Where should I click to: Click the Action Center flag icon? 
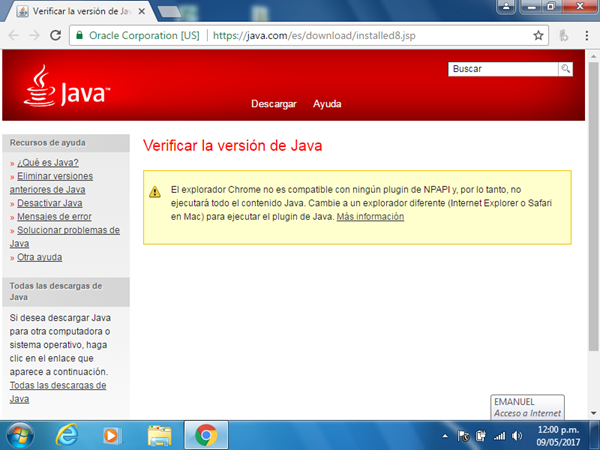[x=463, y=435]
